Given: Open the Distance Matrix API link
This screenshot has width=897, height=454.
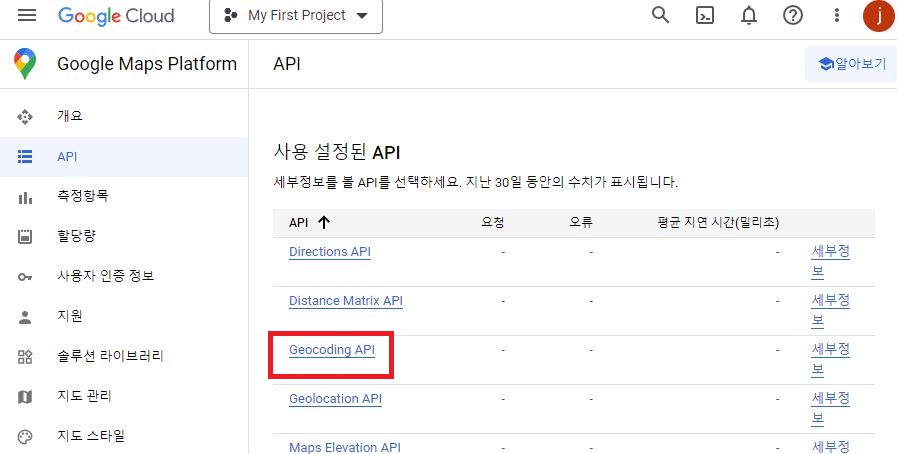Looking at the screenshot, I should click(346, 301).
